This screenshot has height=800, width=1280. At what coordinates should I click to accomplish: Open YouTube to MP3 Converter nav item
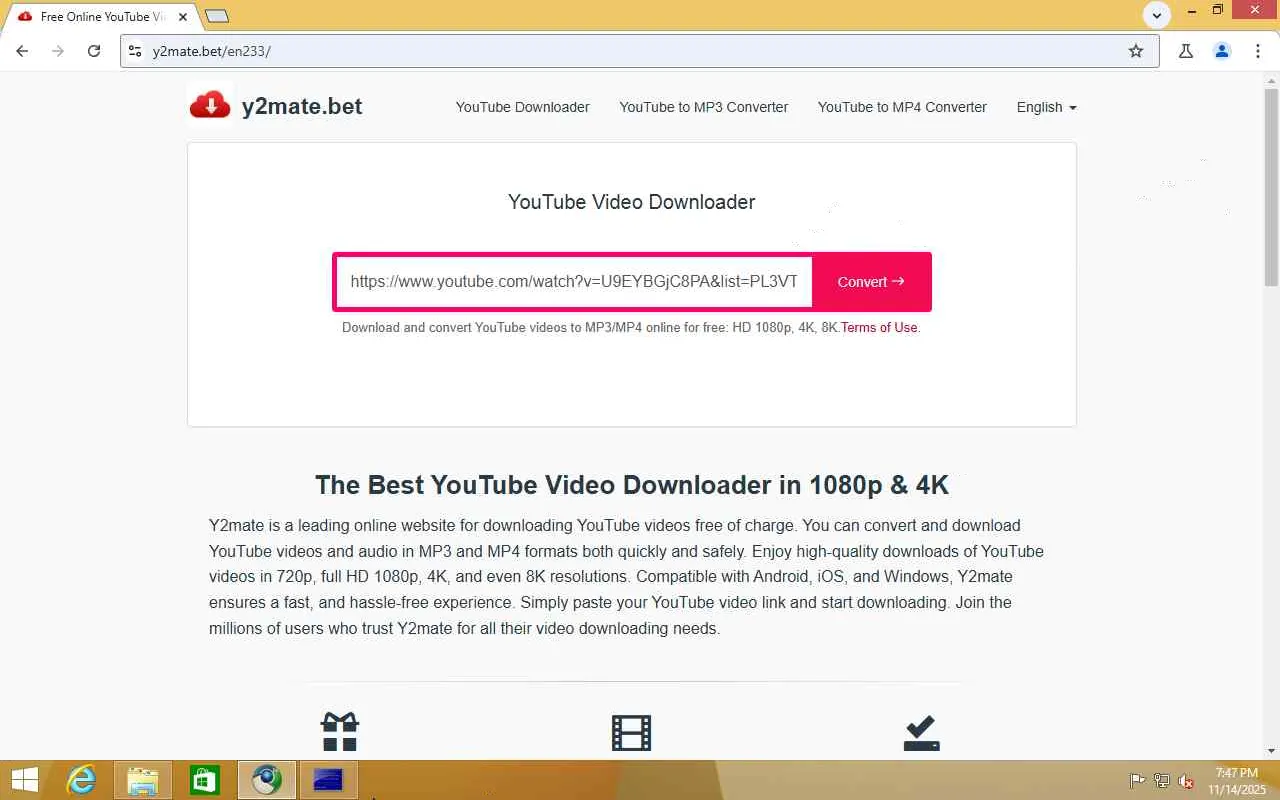click(x=704, y=107)
